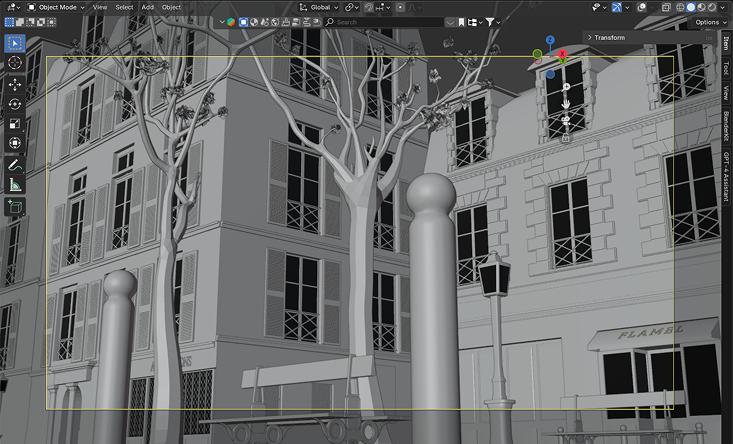Select the Measure tool
This screenshot has width=733, height=444.
pos(14,185)
